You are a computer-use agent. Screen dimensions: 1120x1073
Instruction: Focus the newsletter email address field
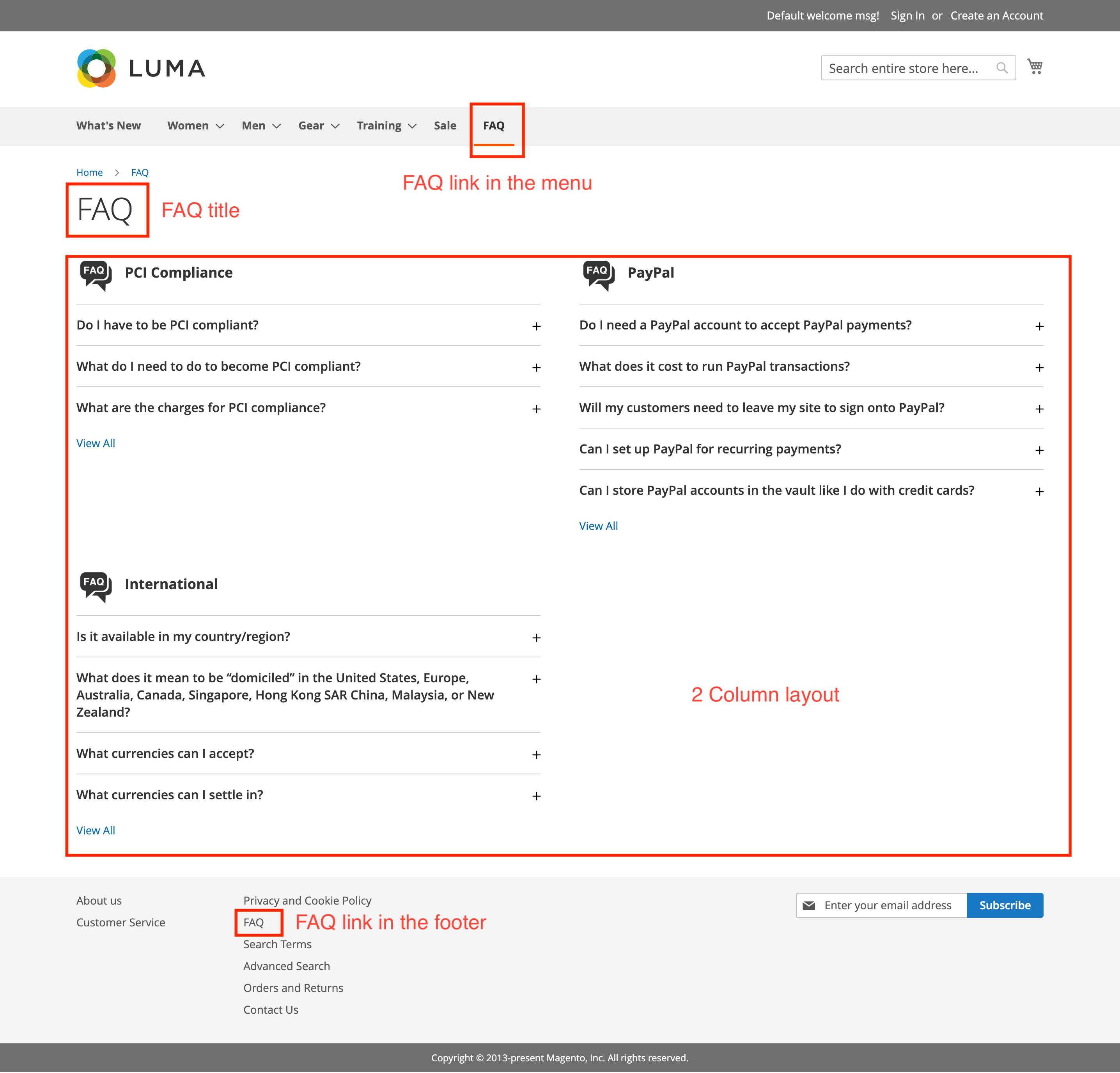click(x=882, y=906)
